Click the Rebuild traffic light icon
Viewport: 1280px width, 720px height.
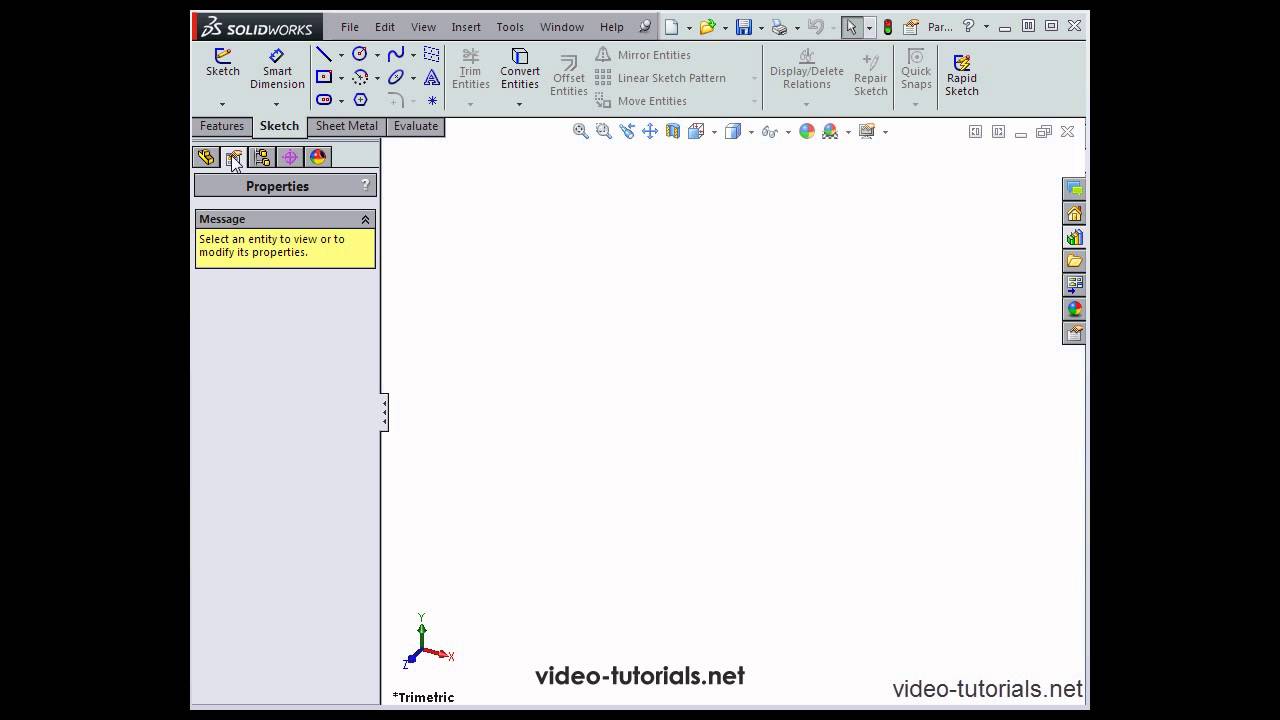887,27
